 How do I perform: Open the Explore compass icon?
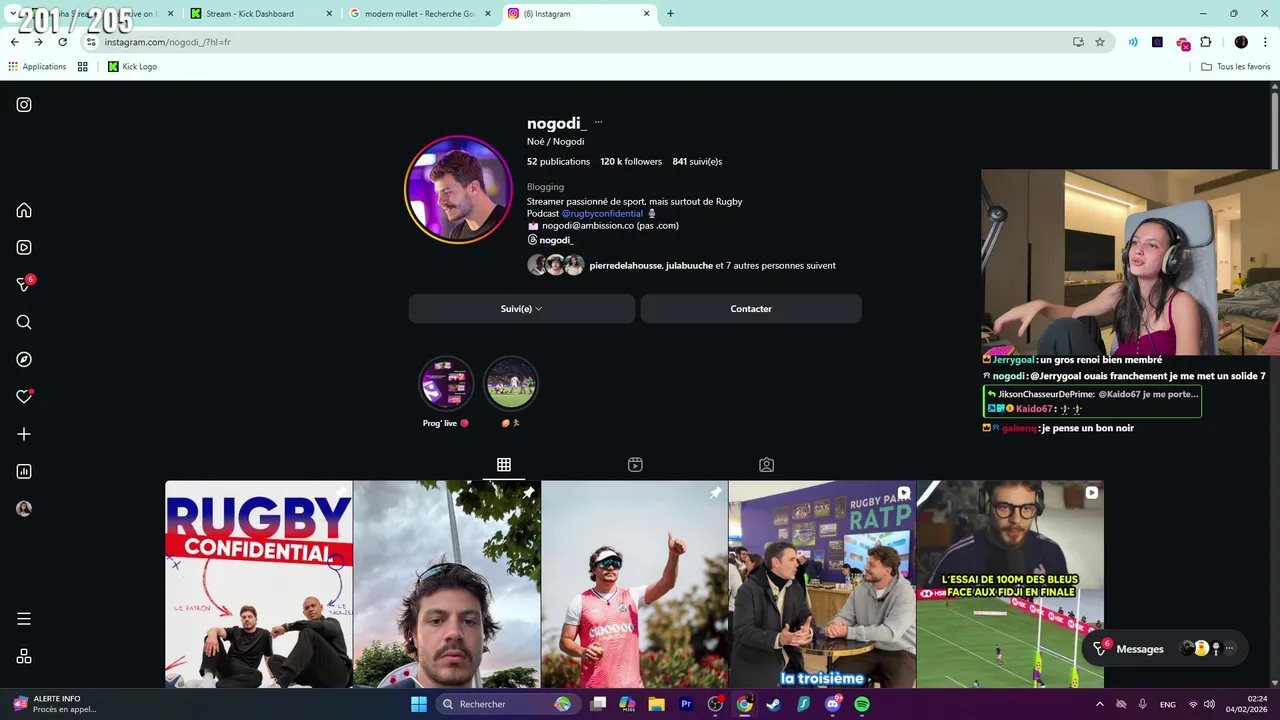24,359
